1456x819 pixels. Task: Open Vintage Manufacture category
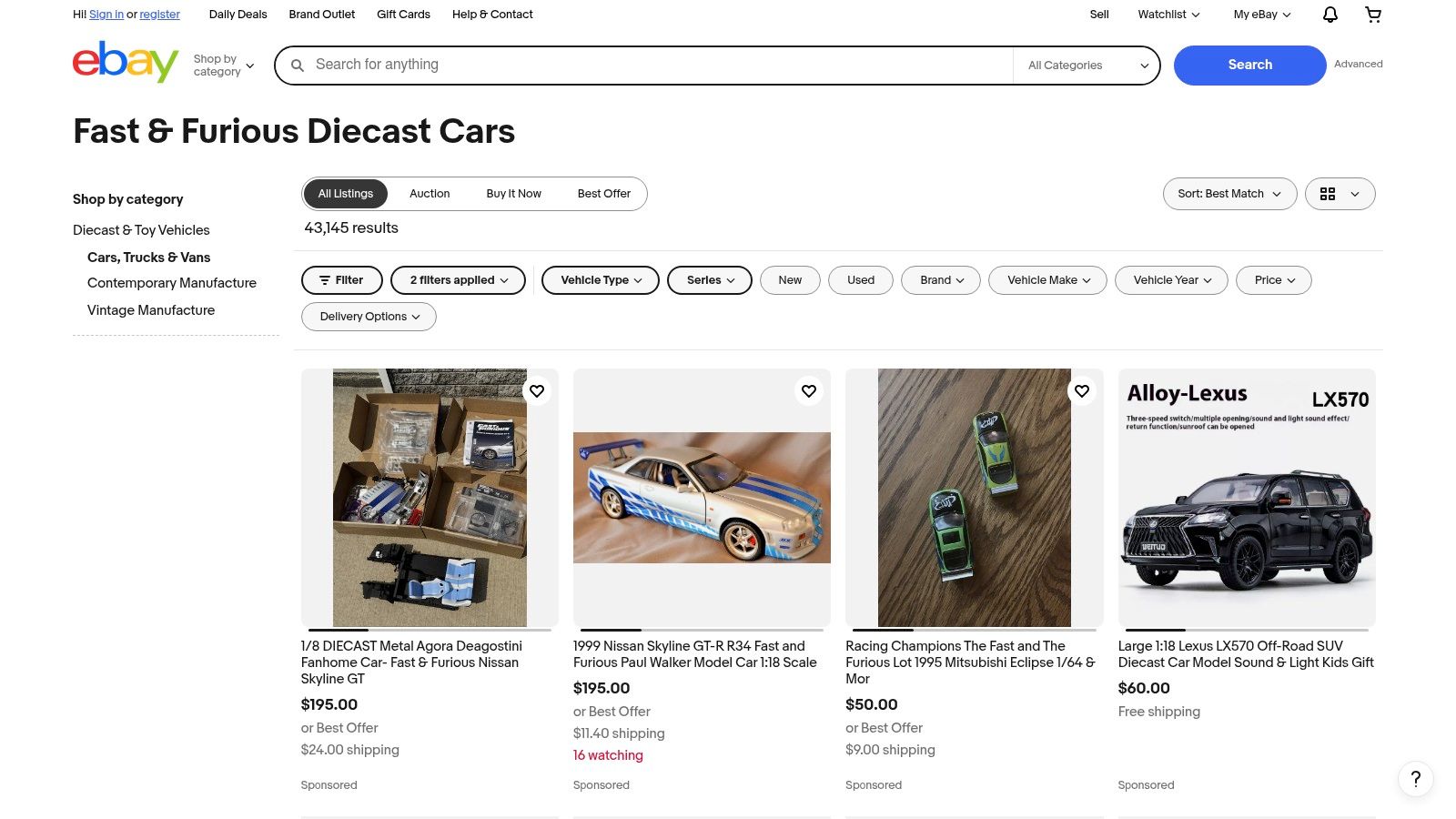click(x=151, y=310)
